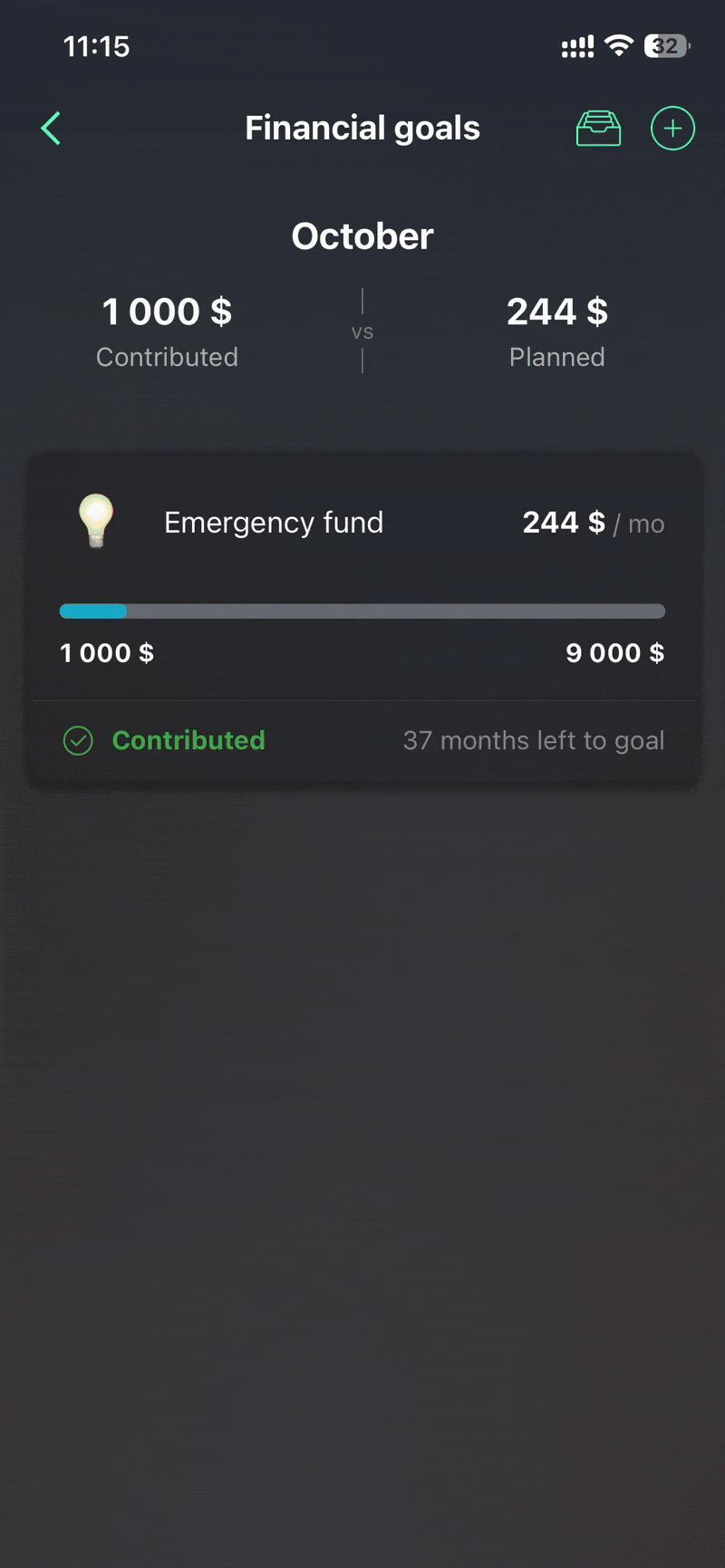Tap the light bulb goal icon
Image resolution: width=725 pixels, height=1568 pixels.
point(96,521)
